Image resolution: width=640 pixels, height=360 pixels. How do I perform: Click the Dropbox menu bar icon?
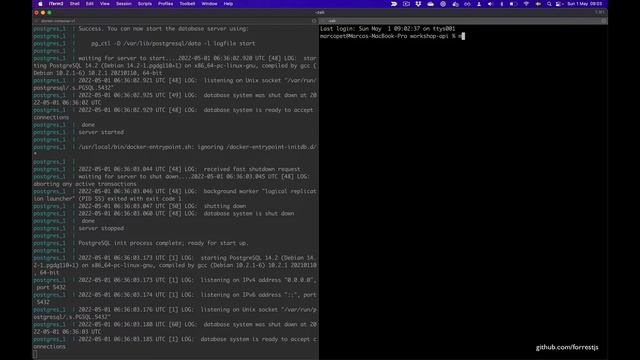(418, 4)
